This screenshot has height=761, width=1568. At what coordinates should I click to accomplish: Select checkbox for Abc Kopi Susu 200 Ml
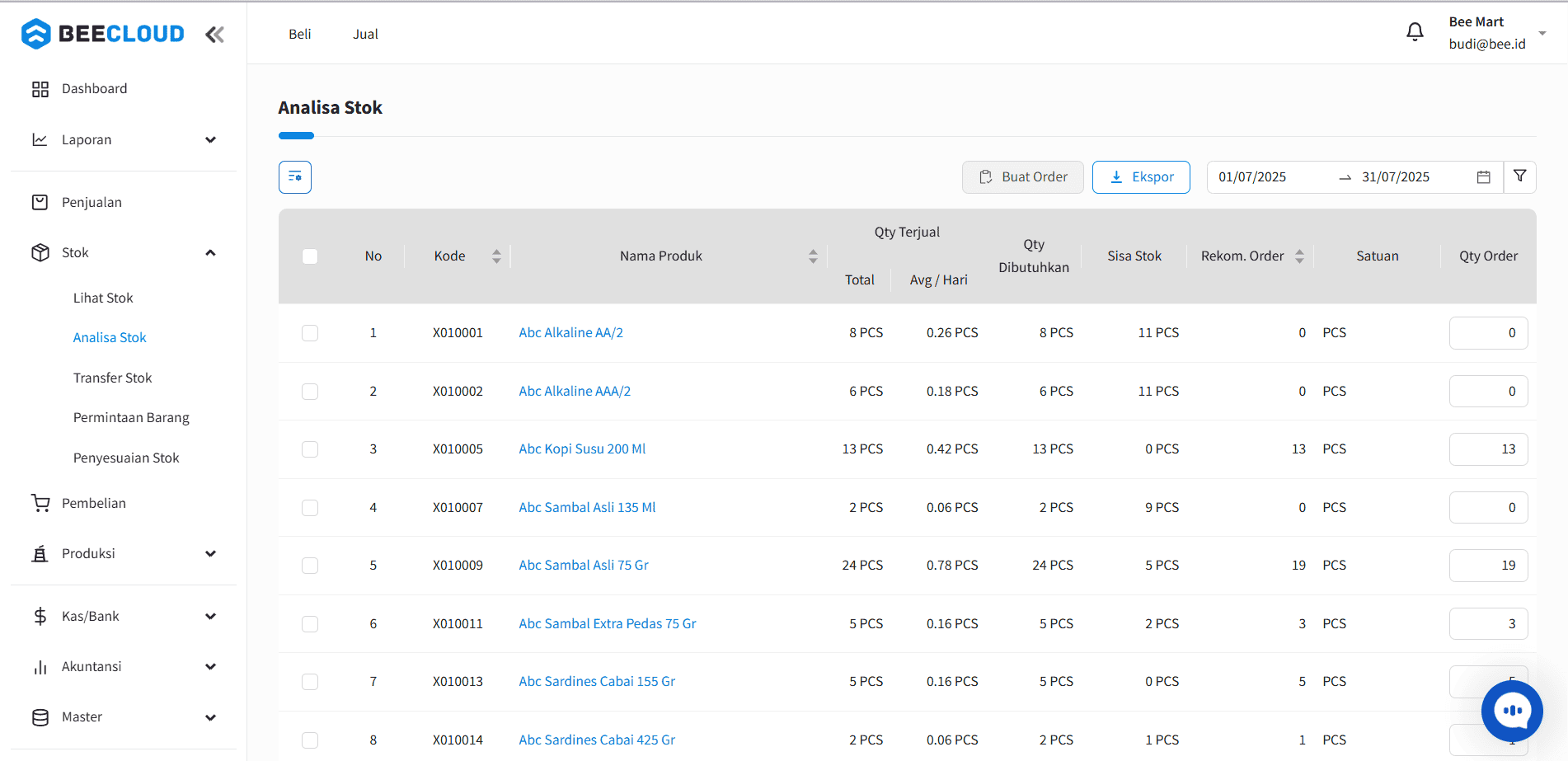[x=310, y=449]
